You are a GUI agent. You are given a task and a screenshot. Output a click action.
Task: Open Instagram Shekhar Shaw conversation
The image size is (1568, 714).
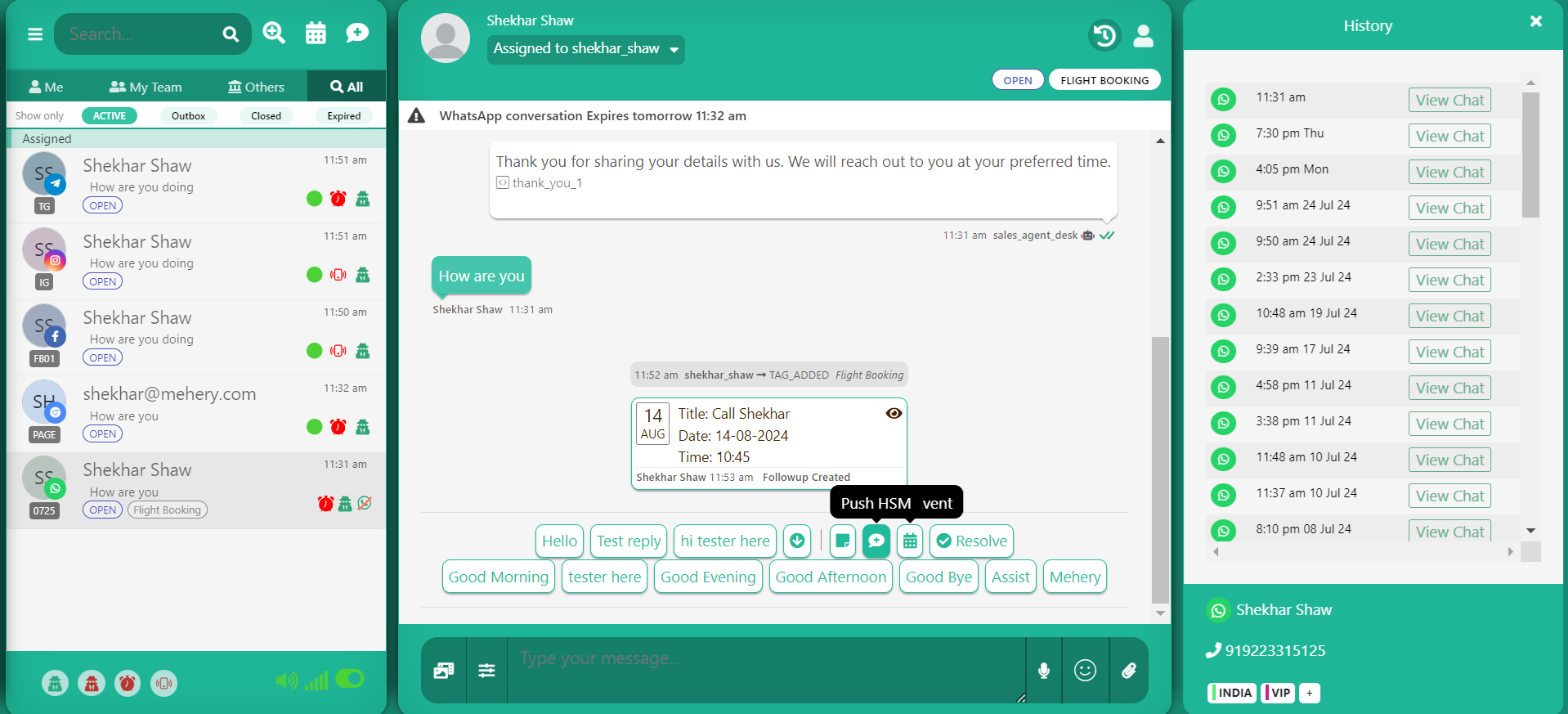[196, 262]
